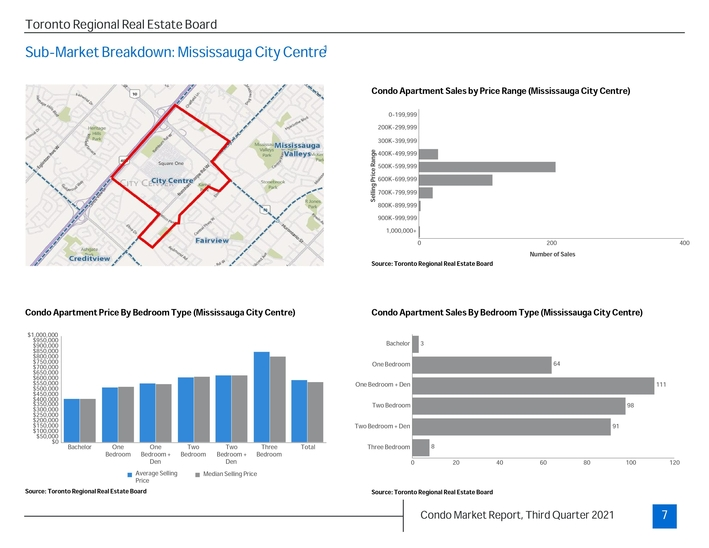Click the Fairview label on the map
This screenshot has height=548, width=709.
click(x=211, y=240)
